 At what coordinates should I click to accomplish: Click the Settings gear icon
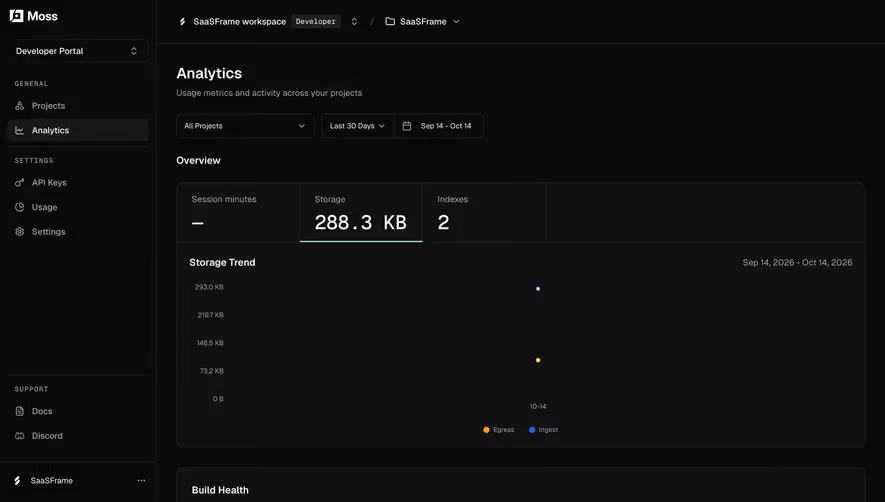[20, 232]
